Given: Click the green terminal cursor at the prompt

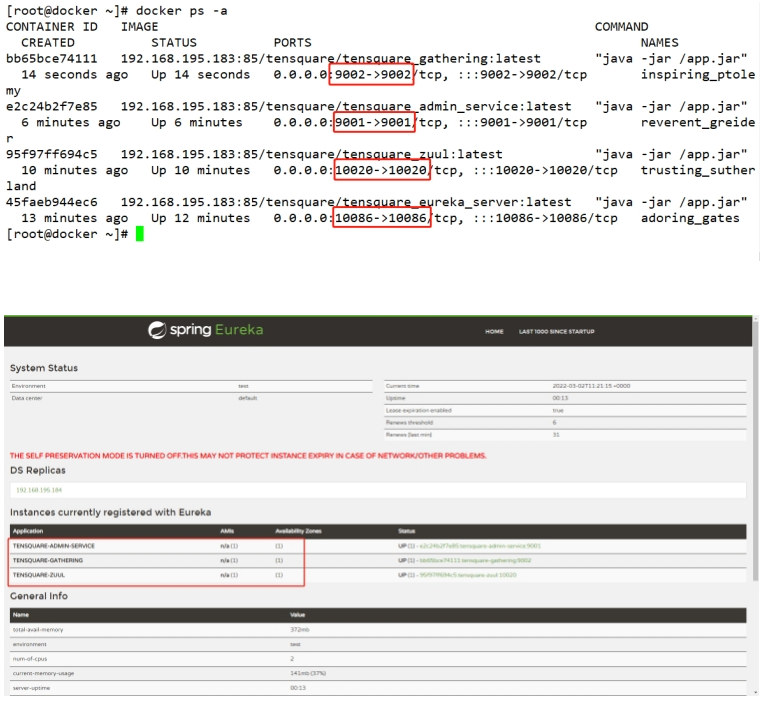Looking at the screenshot, I should (x=140, y=234).
